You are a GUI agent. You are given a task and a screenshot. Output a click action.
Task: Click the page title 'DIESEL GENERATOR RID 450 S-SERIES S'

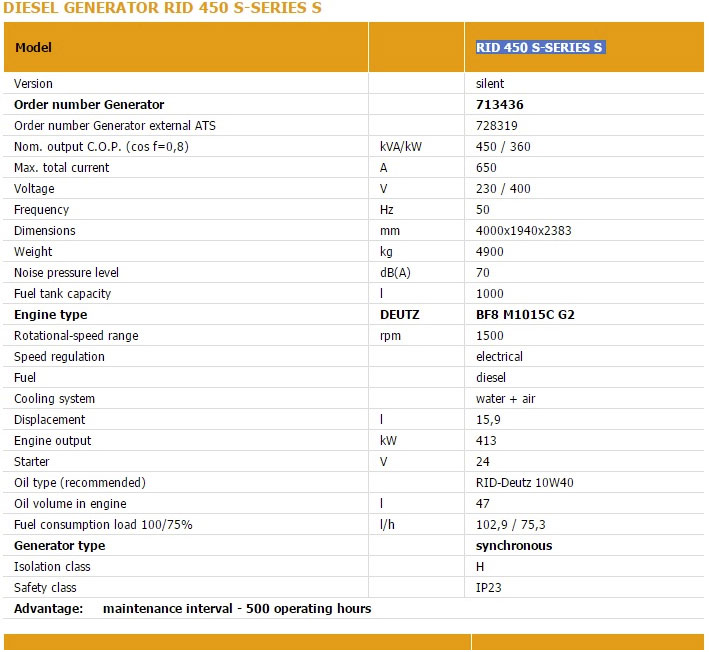coord(162,8)
